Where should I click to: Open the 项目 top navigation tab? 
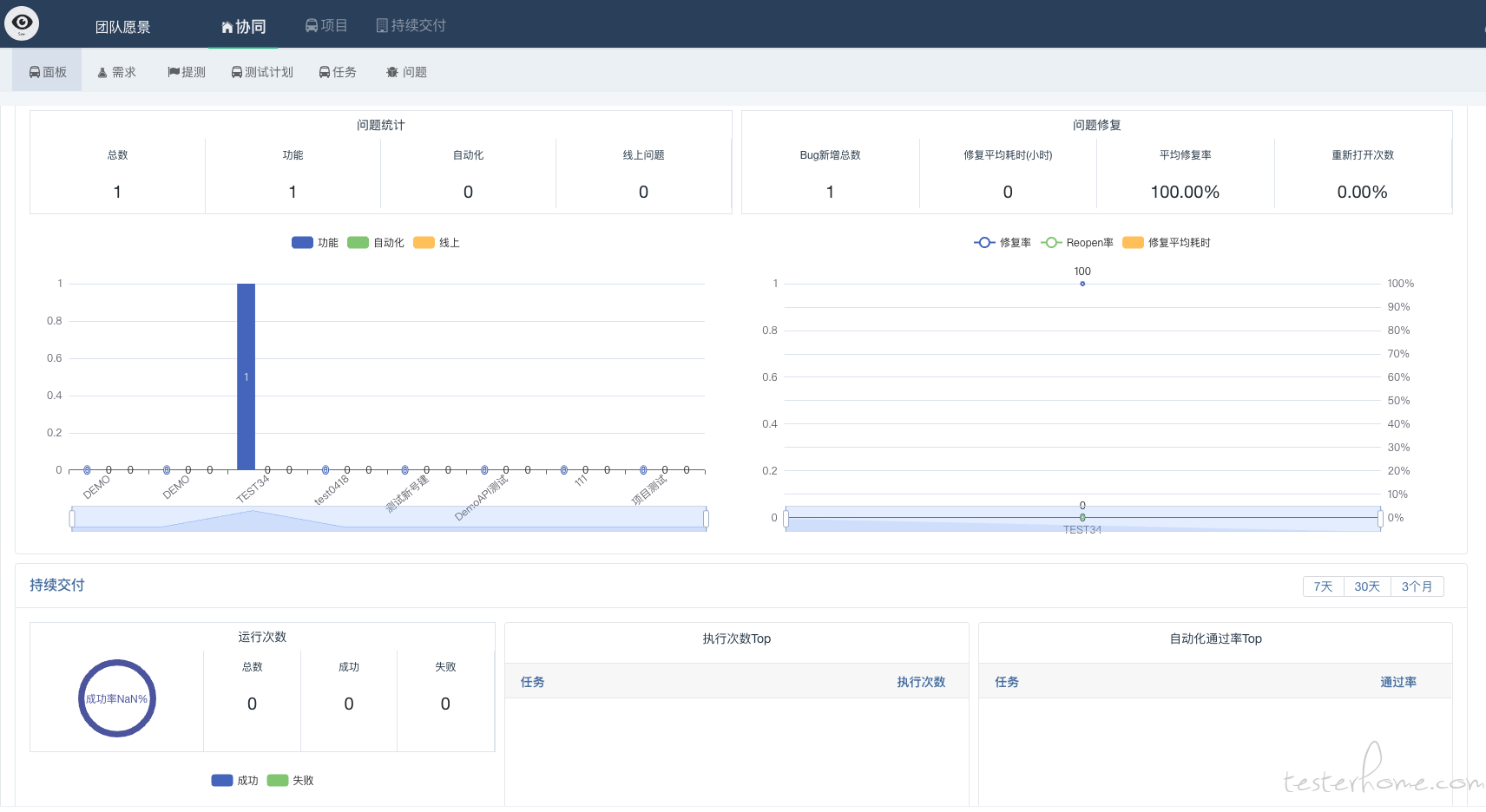(x=326, y=26)
